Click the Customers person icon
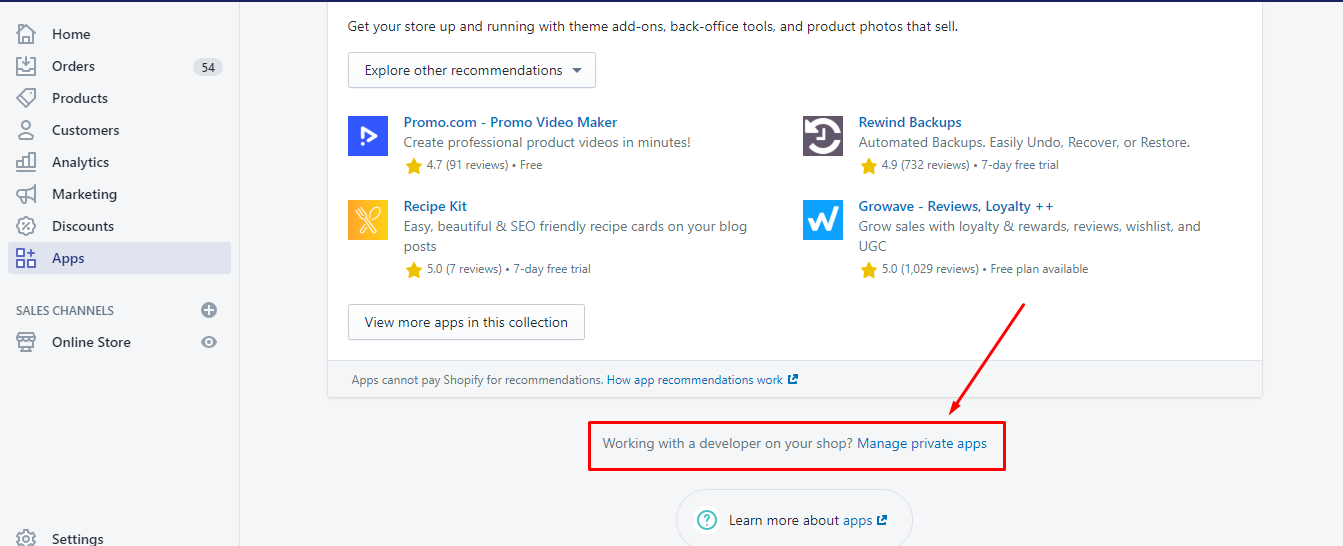Viewport: 1343px width, 546px height. [26, 130]
